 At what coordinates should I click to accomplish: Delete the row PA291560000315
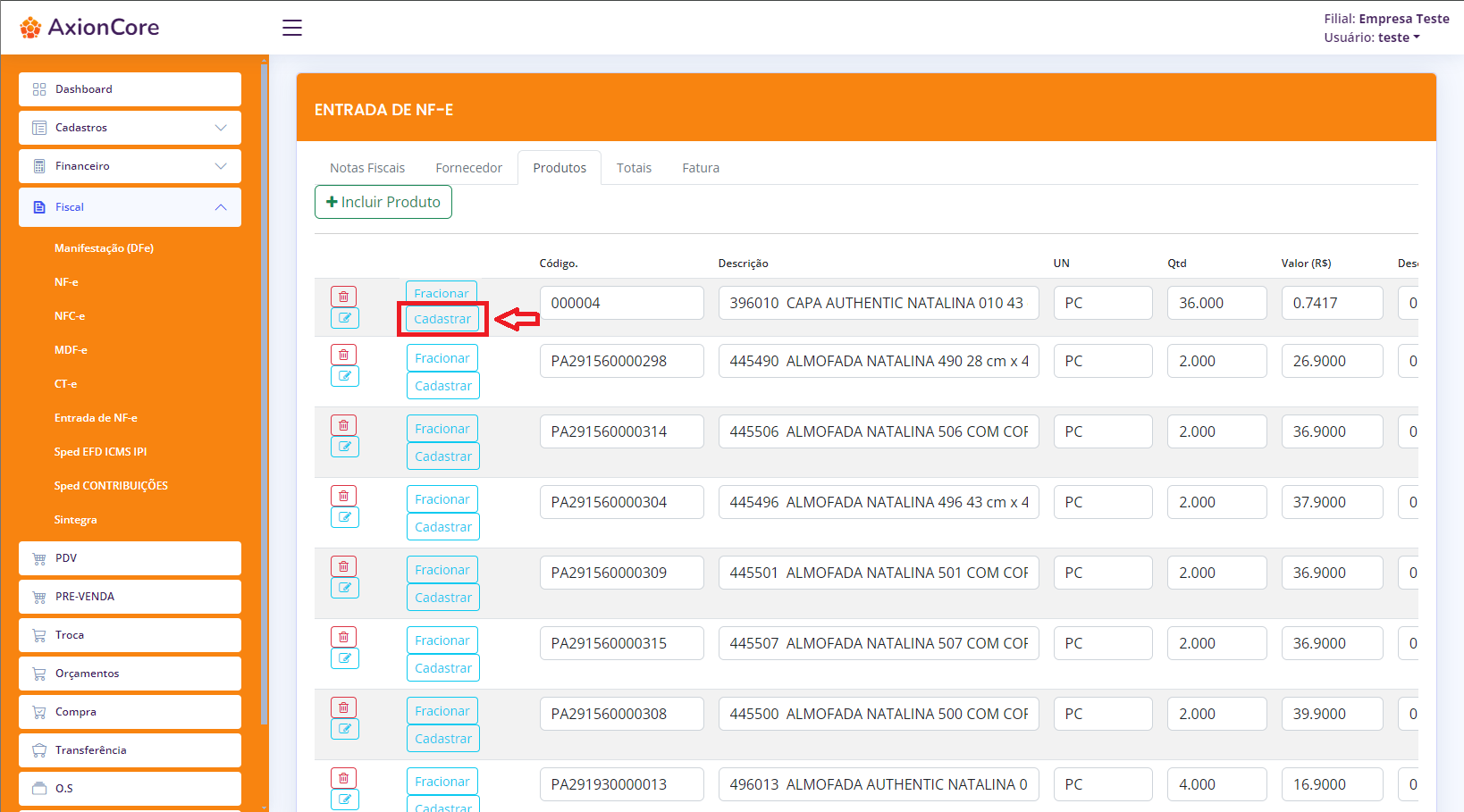(x=344, y=637)
